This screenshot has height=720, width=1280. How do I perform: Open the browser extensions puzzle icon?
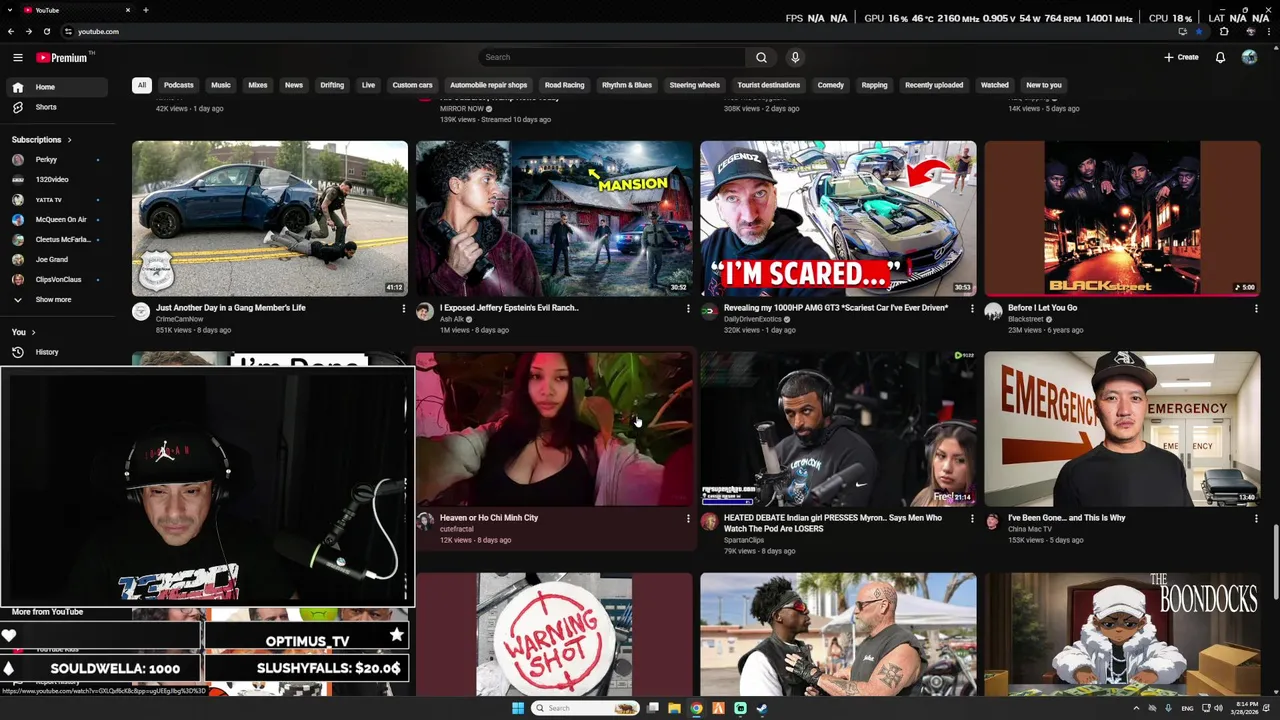click(x=1224, y=31)
